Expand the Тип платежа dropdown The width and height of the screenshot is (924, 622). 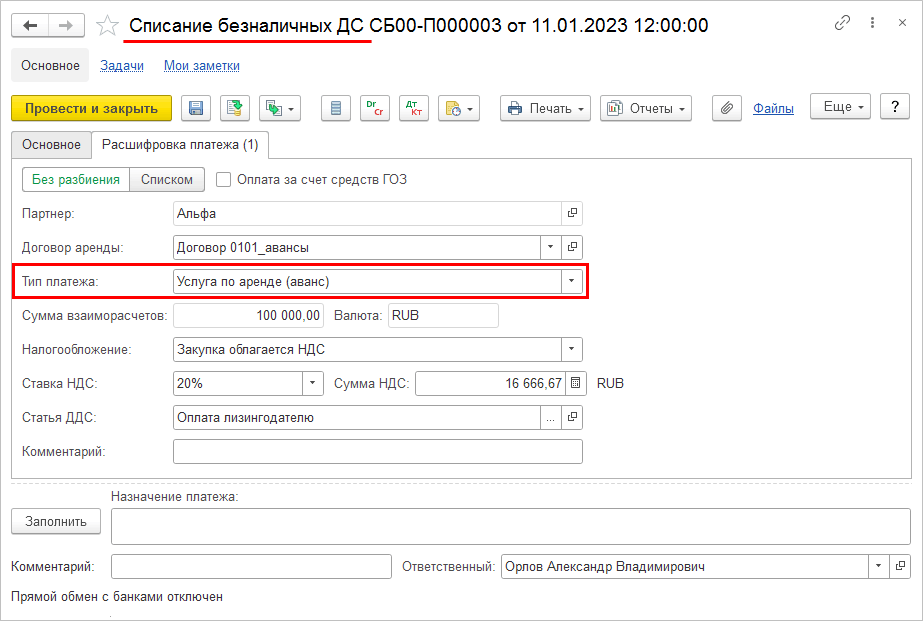[x=571, y=282]
